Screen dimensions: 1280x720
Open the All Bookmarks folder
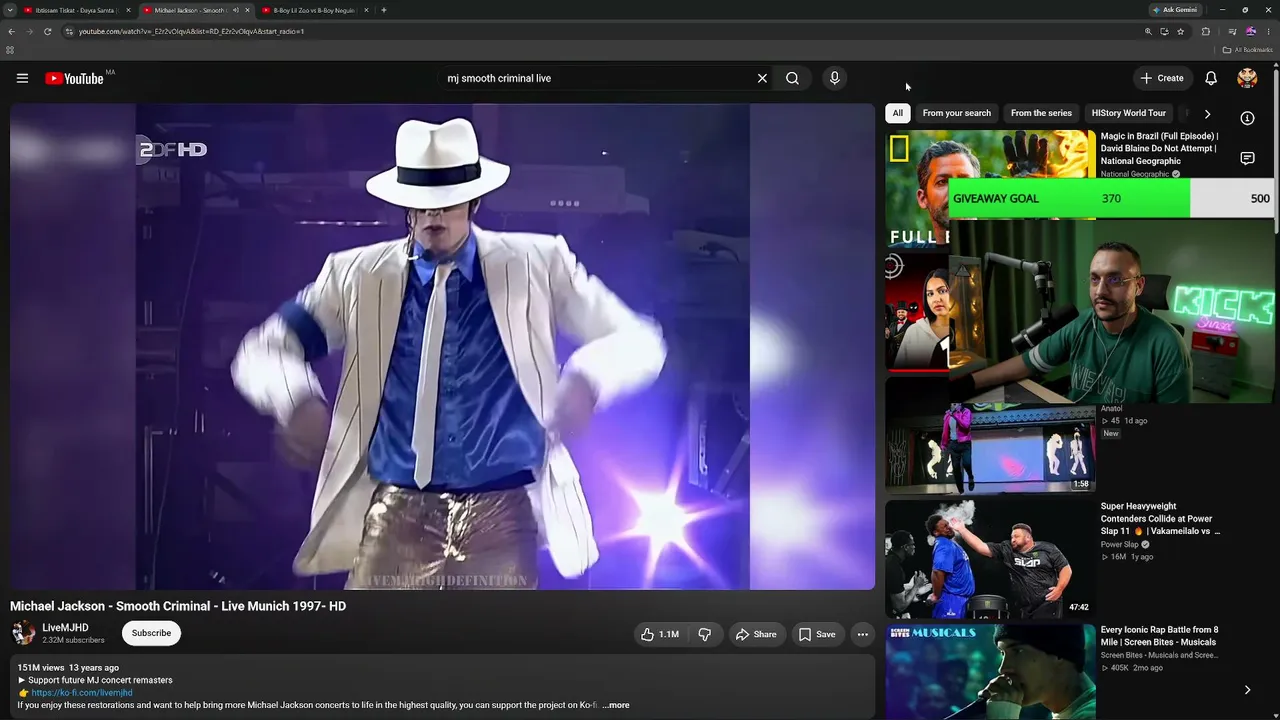click(x=1247, y=50)
